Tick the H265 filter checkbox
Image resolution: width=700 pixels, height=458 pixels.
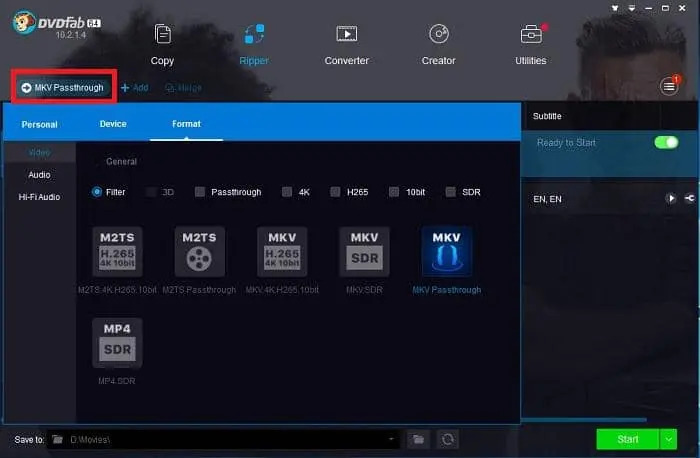(x=335, y=192)
